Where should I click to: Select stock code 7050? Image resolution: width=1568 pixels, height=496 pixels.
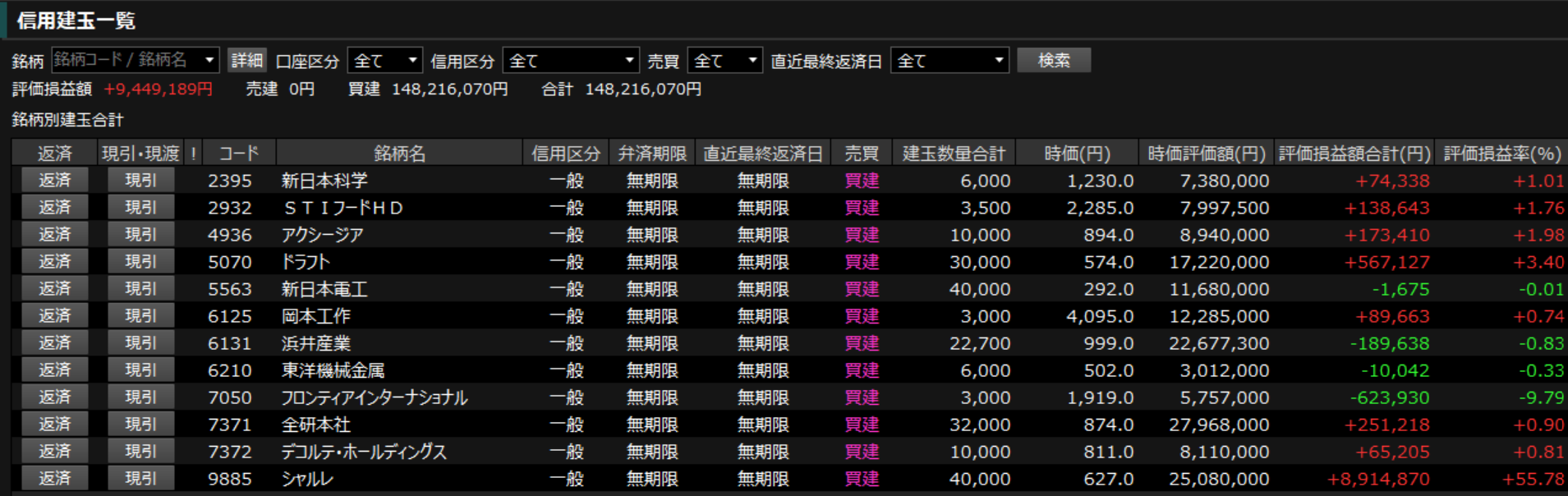point(229,397)
